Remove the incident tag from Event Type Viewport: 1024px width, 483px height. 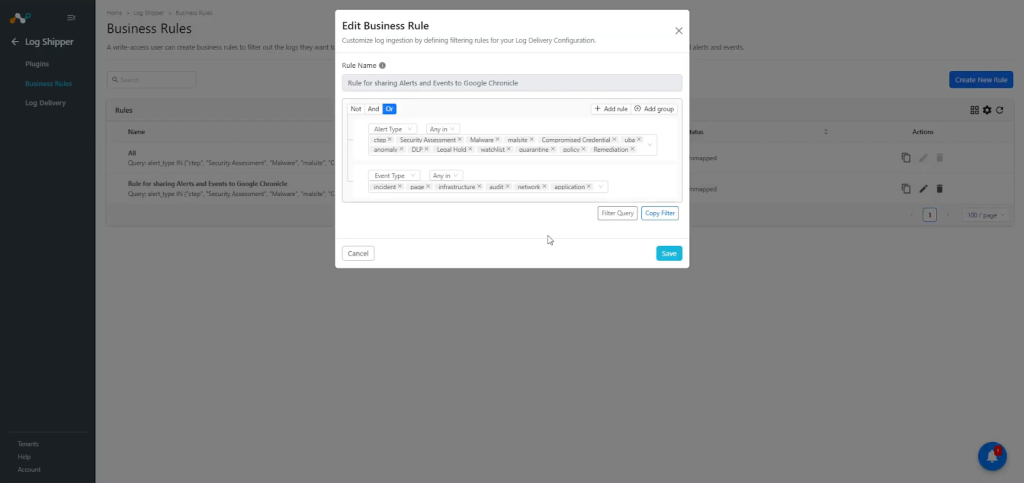[x=400, y=187]
